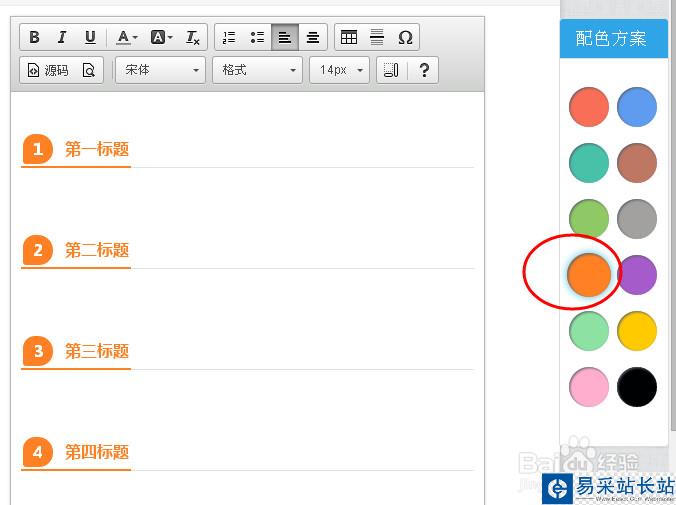Open the 格式 format dropdown
676x505 pixels.
click(257, 70)
